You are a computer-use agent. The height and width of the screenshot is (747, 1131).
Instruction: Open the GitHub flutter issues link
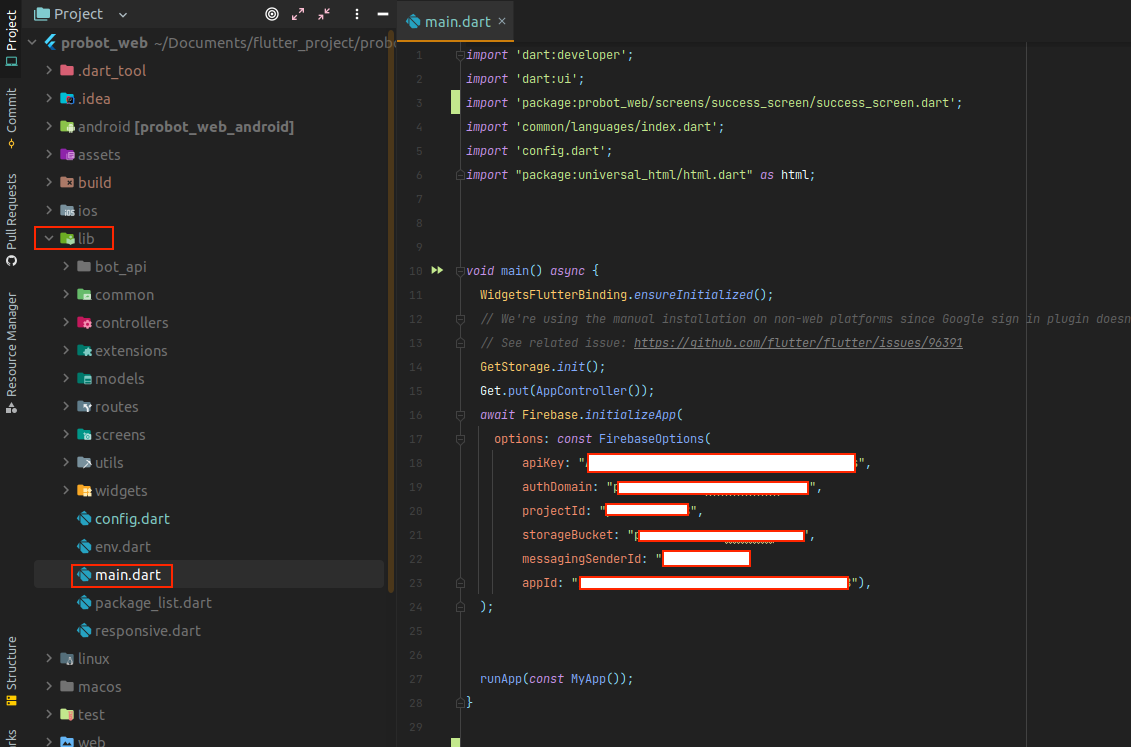[x=798, y=343]
